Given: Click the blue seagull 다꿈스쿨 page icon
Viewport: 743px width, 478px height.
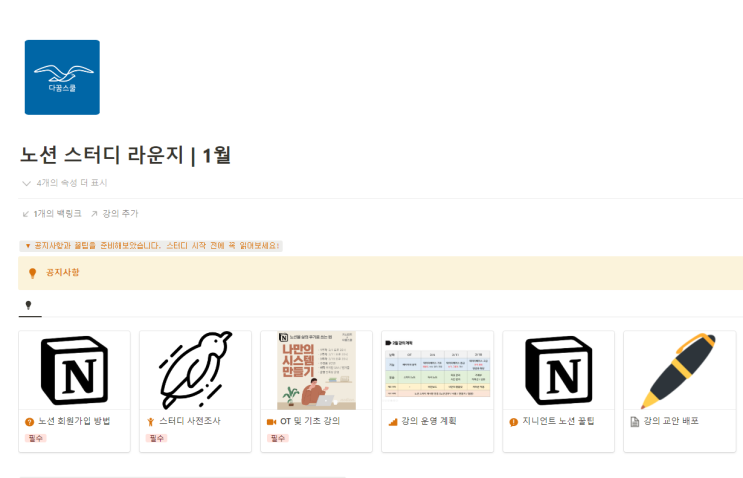Looking at the screenshot, I should 62,77.
